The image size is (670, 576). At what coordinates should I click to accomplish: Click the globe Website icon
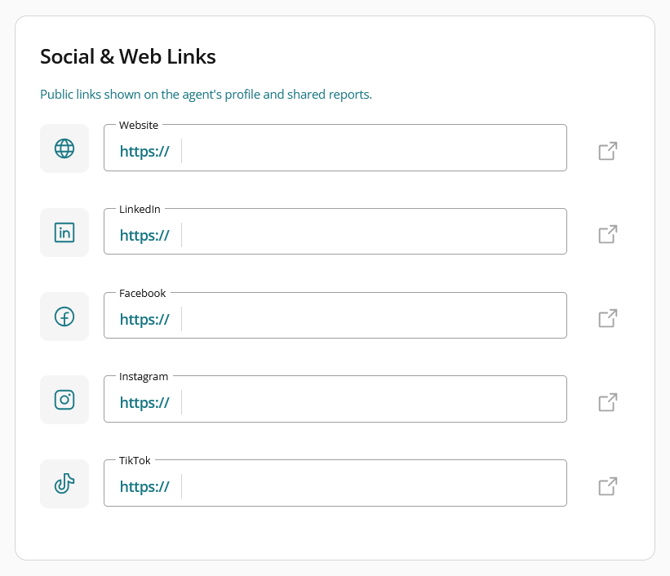[65, 149]
